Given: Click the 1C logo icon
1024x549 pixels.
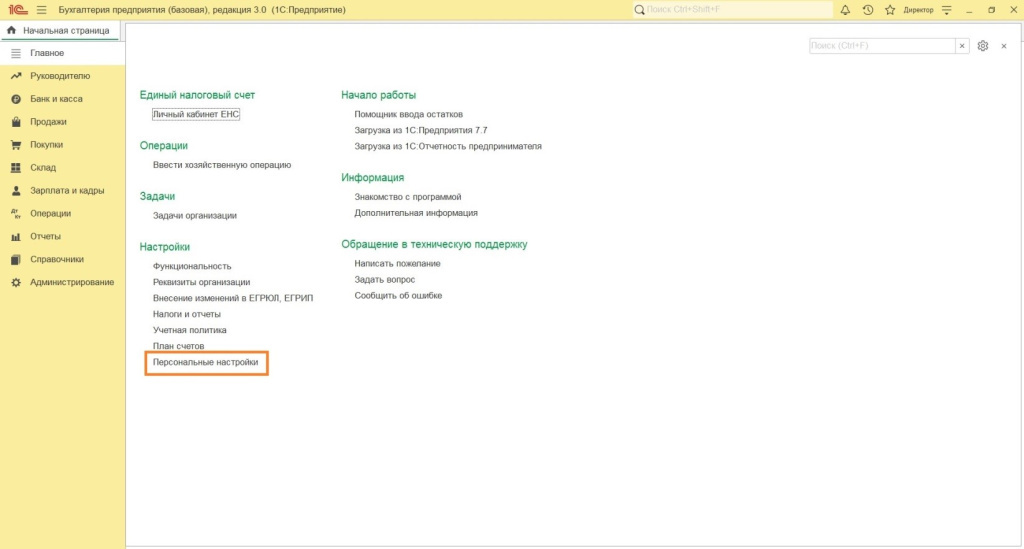Looking at the screenshot, I should coord(17,10).
